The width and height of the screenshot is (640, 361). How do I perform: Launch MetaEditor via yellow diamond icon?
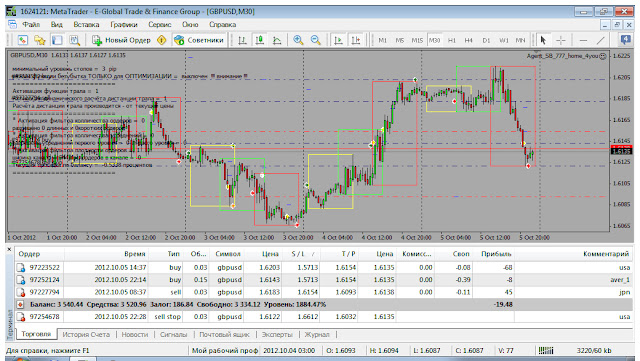[162, 40]
